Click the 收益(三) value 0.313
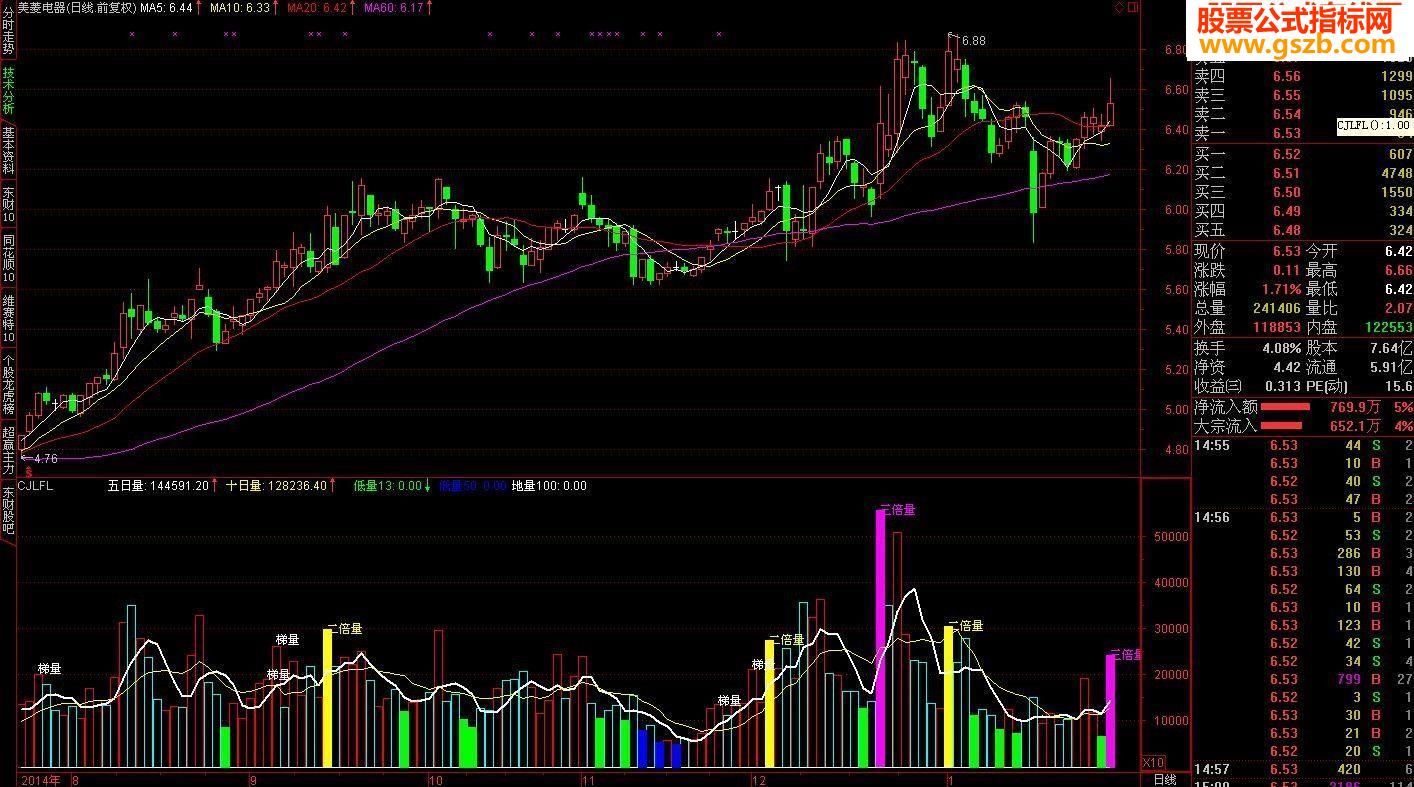Viewport: 1414px width, 787px height. tap(1283, 387)
